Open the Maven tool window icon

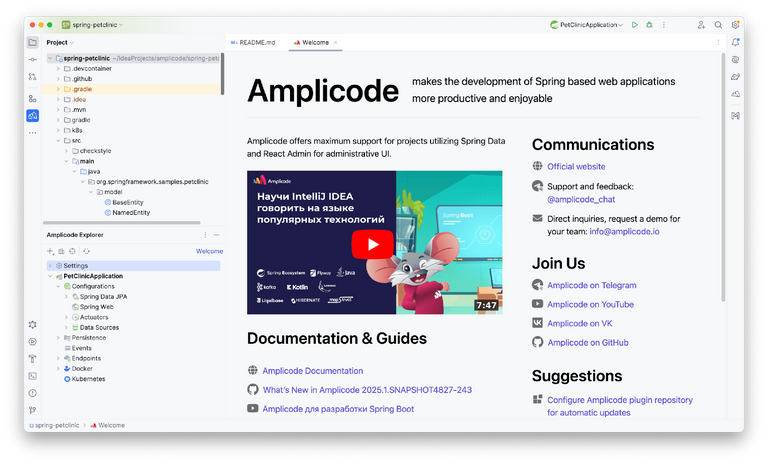click(736, 116)
